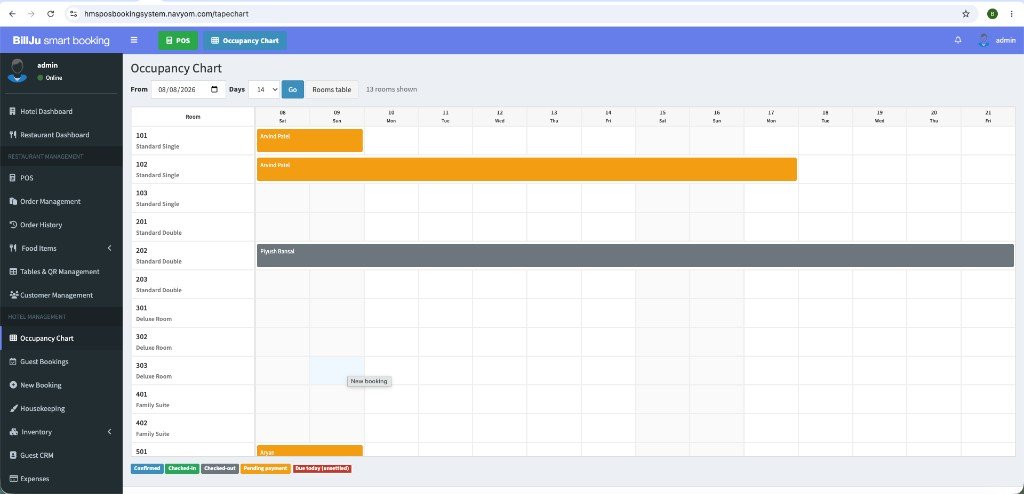Open Hotel Dashboard in sidebar
The width and height of the screenshot is (1024, 494).
pyautogui.click(x=61, y=112)
